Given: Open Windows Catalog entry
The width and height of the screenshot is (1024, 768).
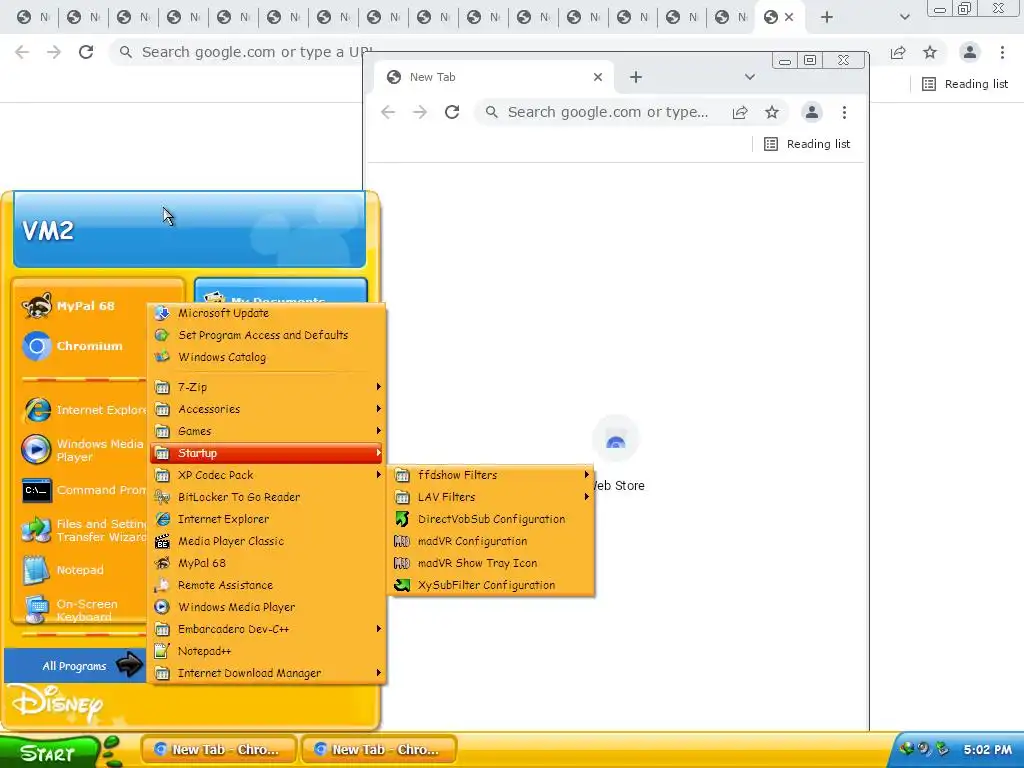Looking at the screenshot, I should coord(267,357).
